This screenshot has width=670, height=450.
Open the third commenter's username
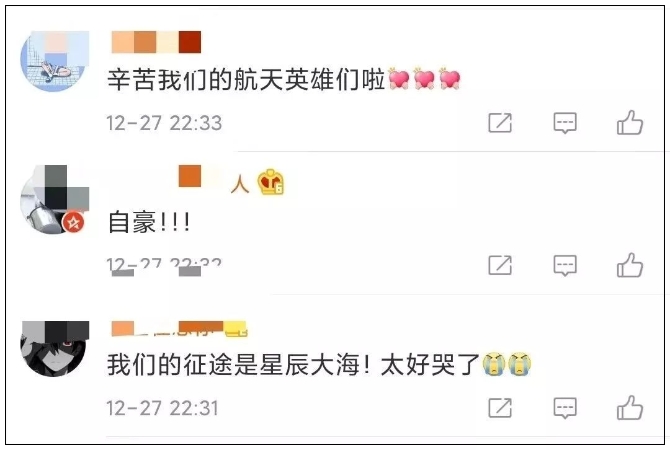coord(179,329)
